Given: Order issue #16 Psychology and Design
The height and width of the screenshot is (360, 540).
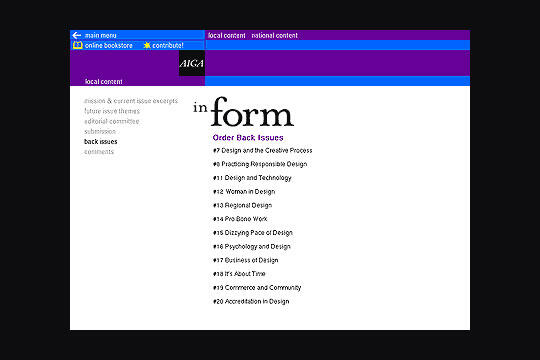Looking at the screenshot, I should tap(252, 246).
